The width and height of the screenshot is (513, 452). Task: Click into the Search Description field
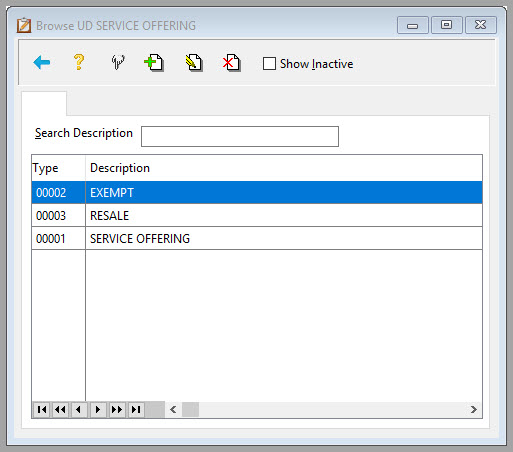[240, 136]
